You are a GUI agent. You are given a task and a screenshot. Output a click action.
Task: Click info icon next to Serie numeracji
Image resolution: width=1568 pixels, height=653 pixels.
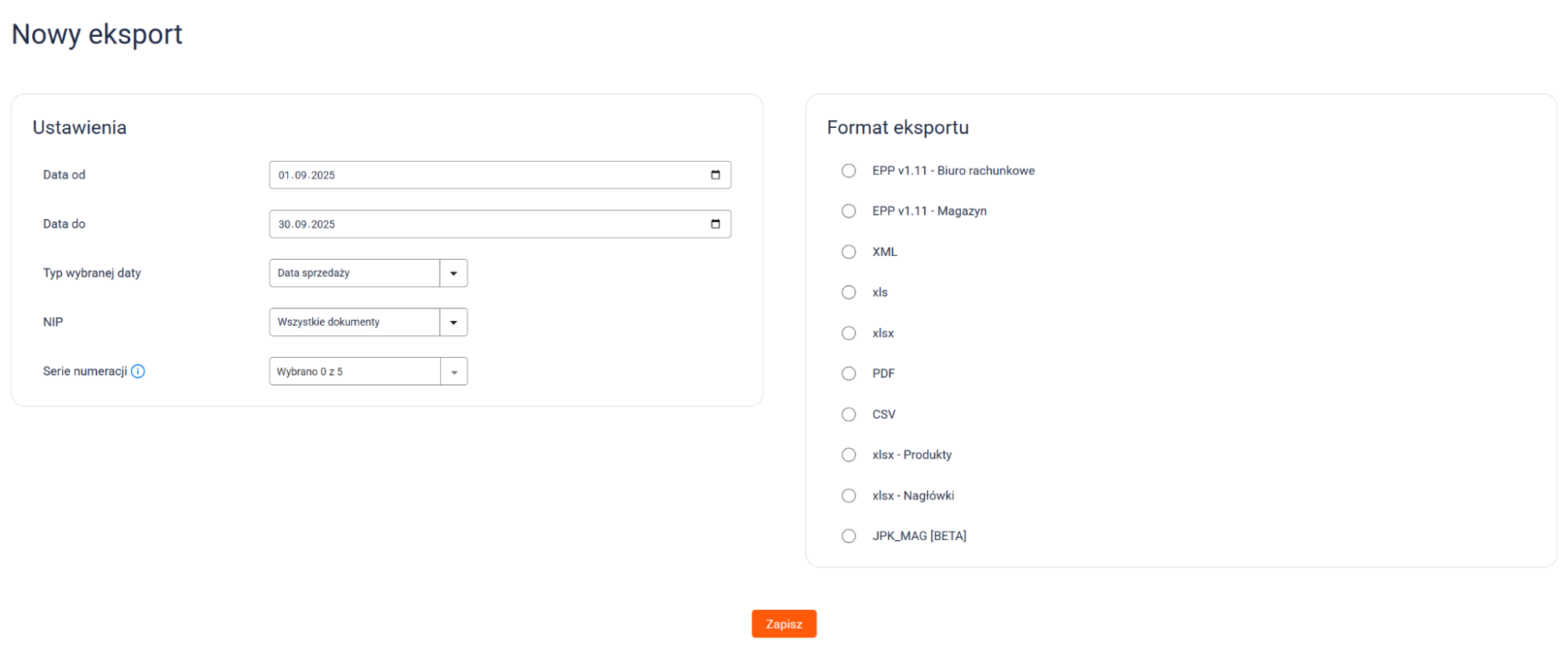tap(138, 371)
